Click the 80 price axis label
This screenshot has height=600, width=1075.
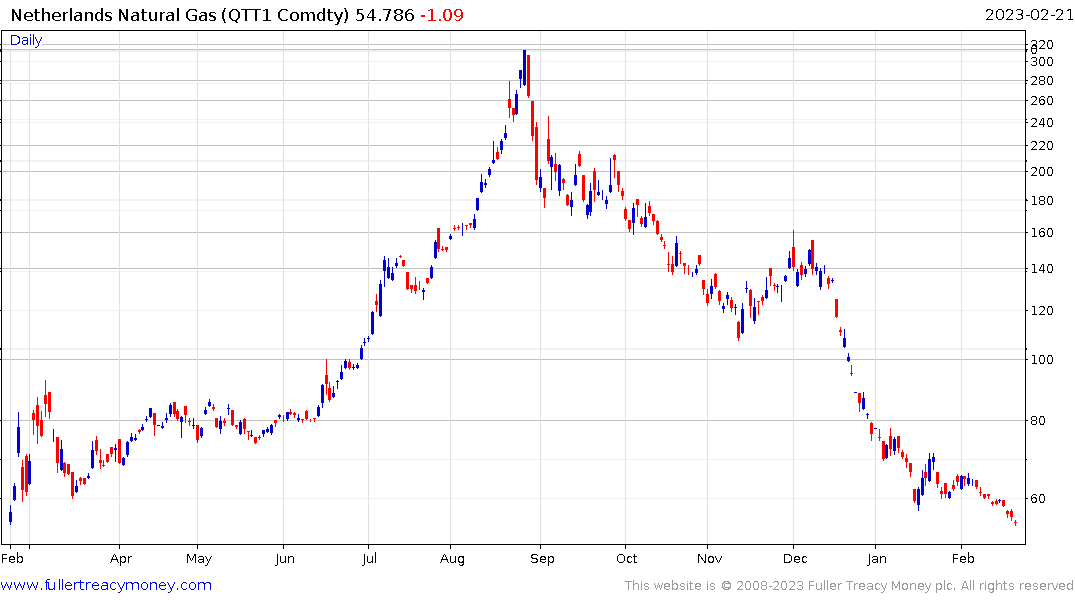[x=1038, y=420]
